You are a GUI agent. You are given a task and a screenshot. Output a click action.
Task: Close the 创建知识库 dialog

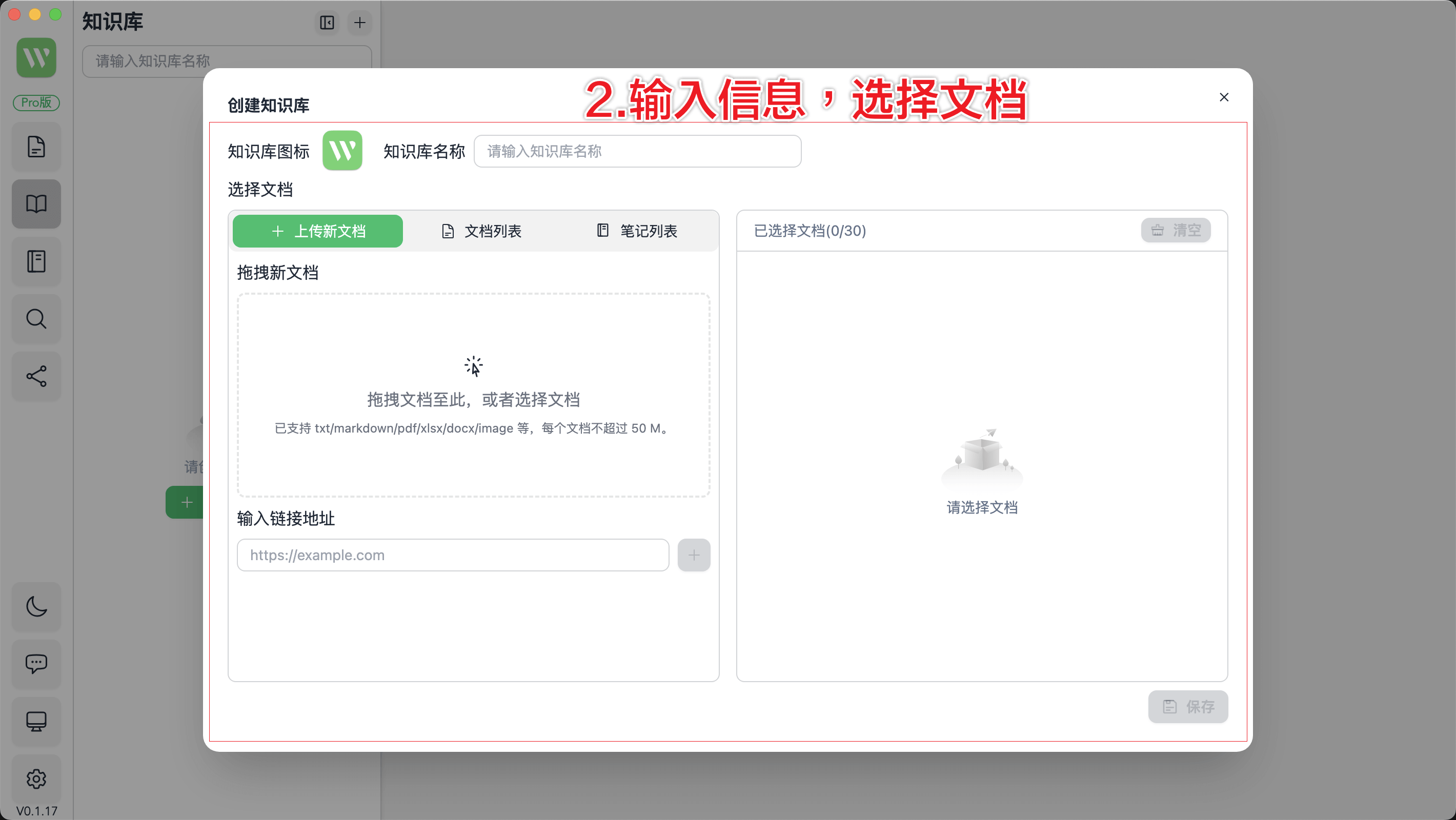(x=1224, y=97)
